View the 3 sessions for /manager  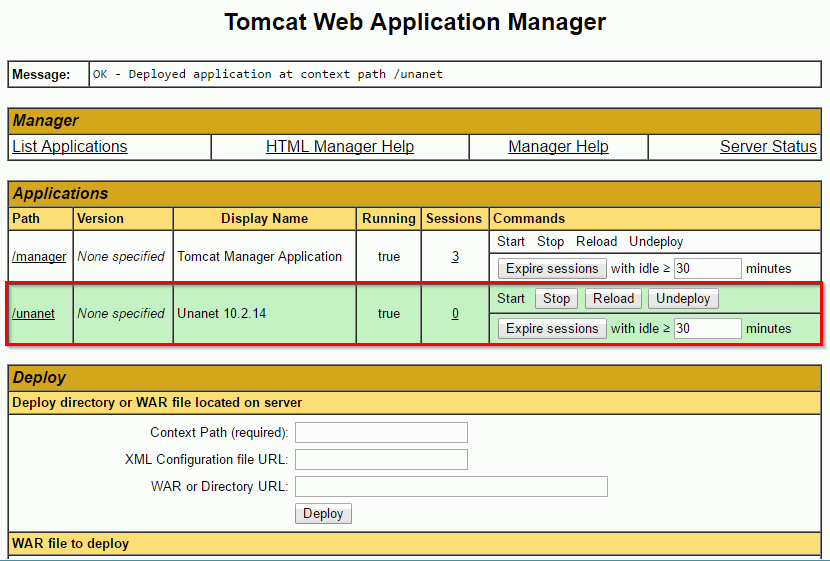(x=455, y=257)
